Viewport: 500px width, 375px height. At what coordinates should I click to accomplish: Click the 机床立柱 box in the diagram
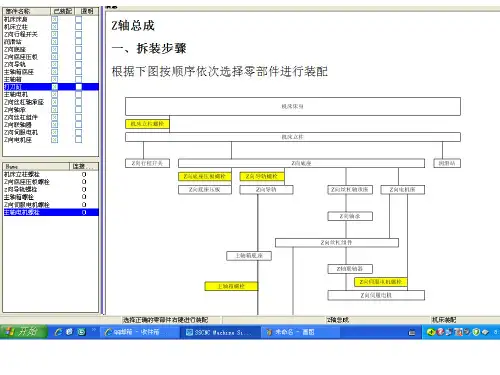(x=293, y=137)
